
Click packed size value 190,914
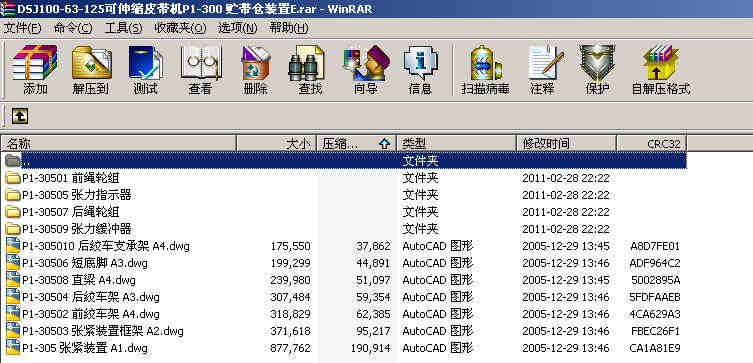point(370,348)
